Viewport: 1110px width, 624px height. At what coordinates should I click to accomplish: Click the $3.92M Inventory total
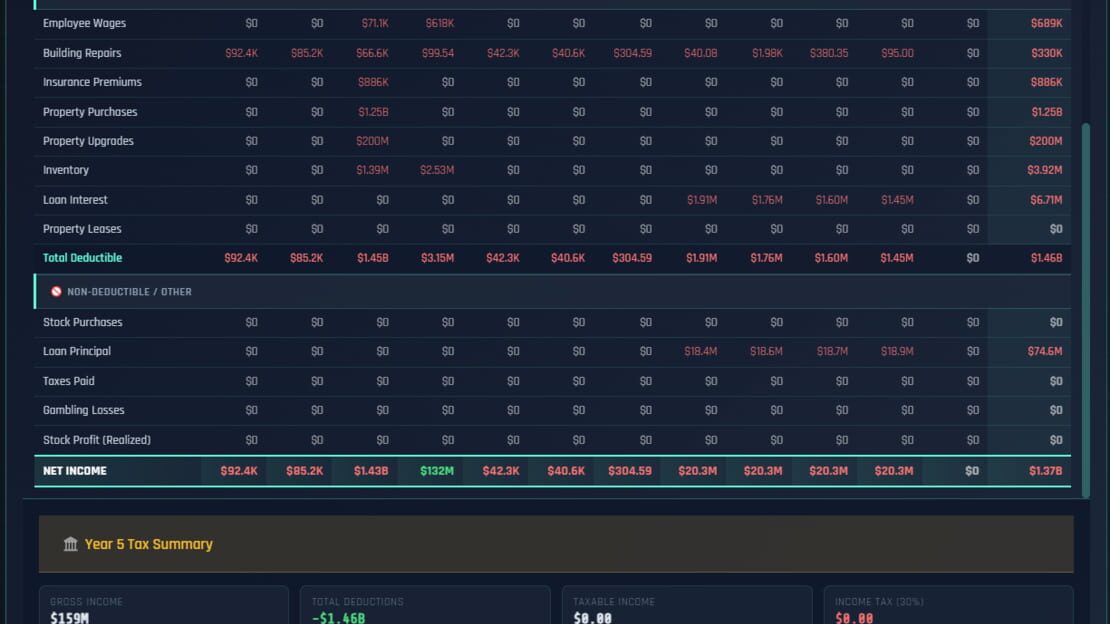pyautogui.click(x=1045, y=170)
